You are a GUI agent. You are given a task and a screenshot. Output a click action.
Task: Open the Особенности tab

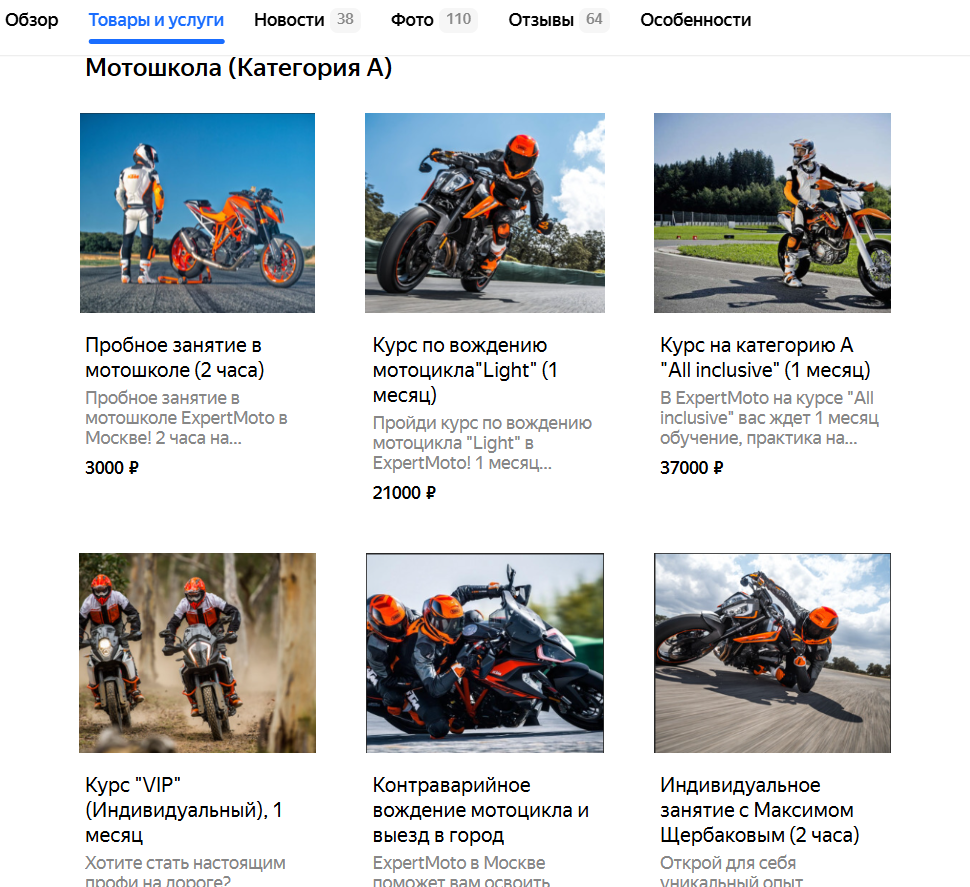pyautogui.click(x=695, y=20)
